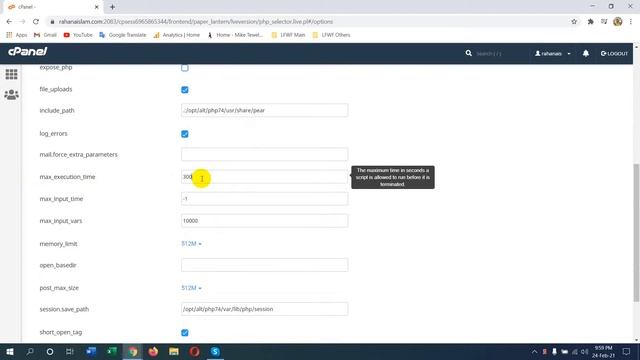Open Firefox from the taskbar
Image resolution: width=640 pixels, height=360 pixels.
(x=153, y=351)
